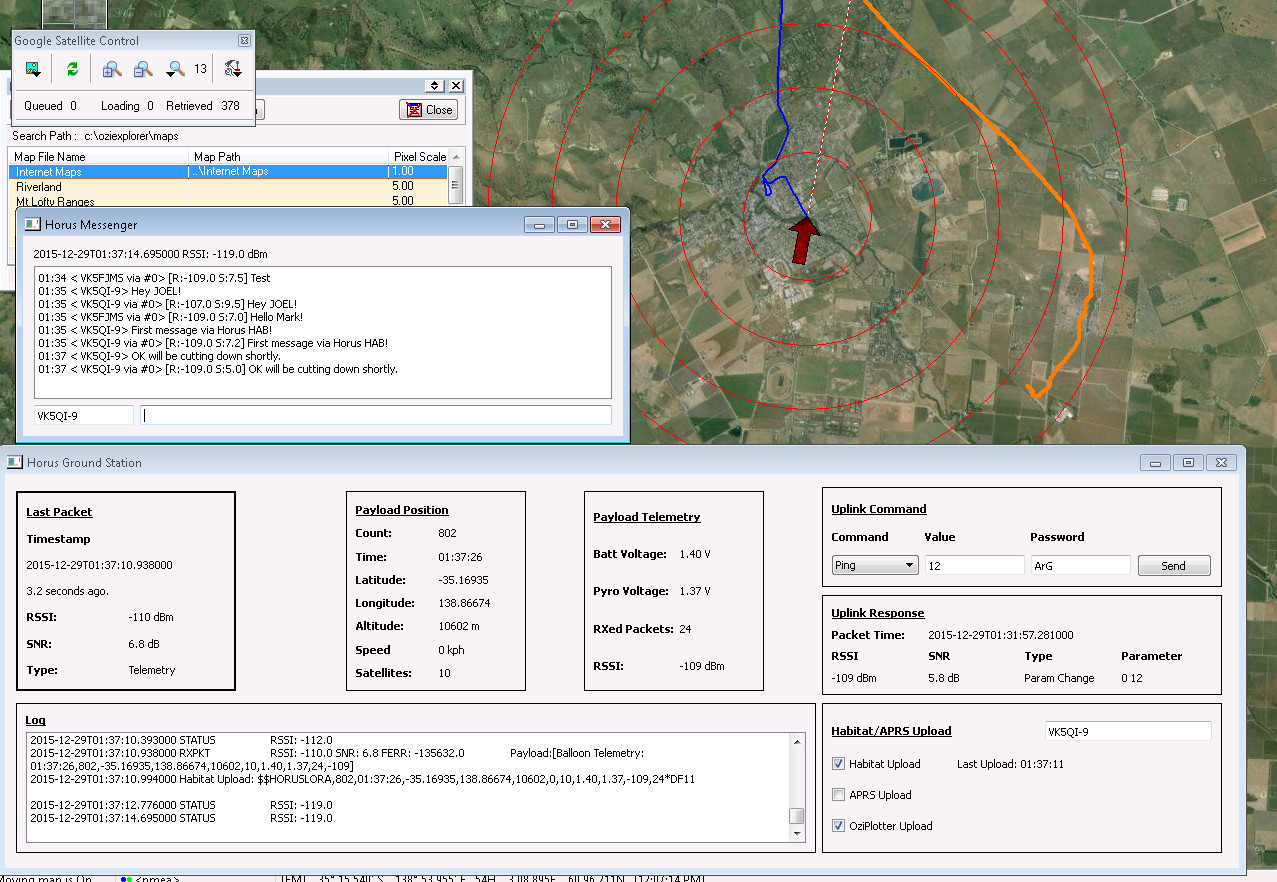The width and height of the screenshot is (1277, 882).
Task: Close the Google Satellite Control panel
Action: coord(244,41)
